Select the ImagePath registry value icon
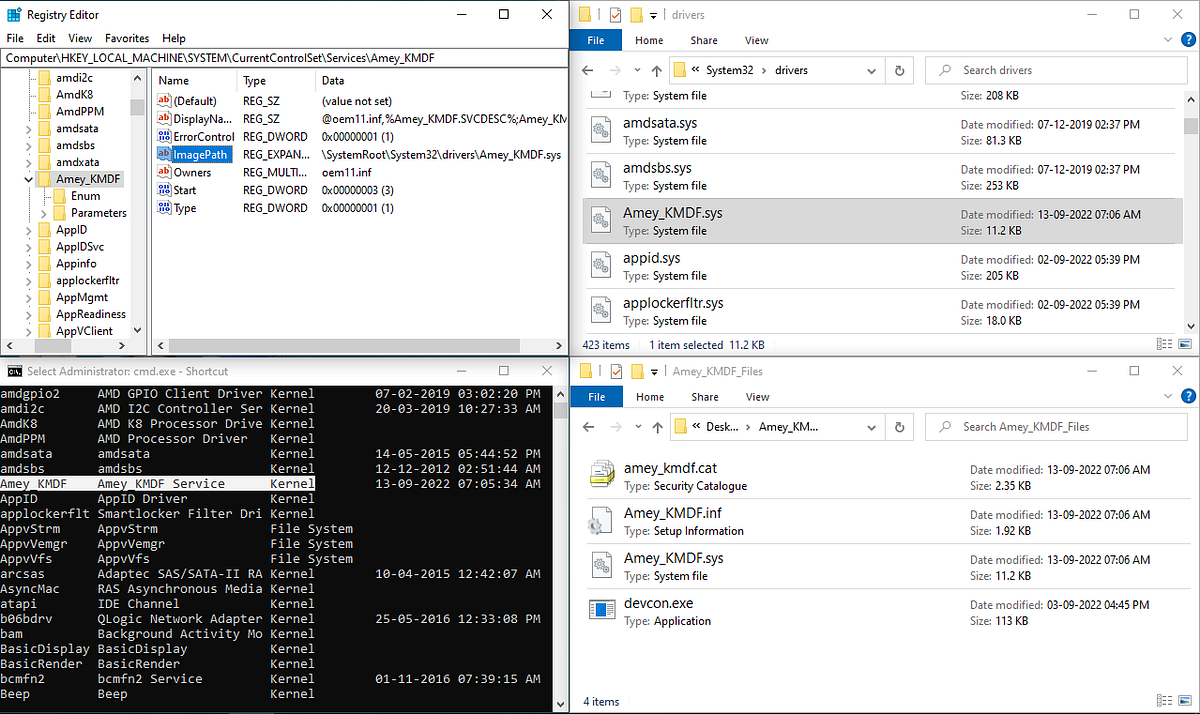 pyautogui.click(x=164, y=154)
